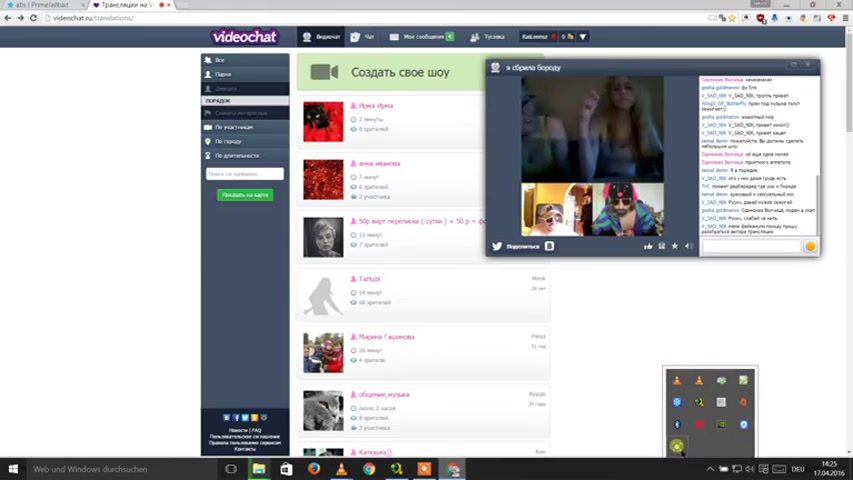Add broadcast to favorites with star icon
Screen dimensions: 853x480
coord(675,247)
